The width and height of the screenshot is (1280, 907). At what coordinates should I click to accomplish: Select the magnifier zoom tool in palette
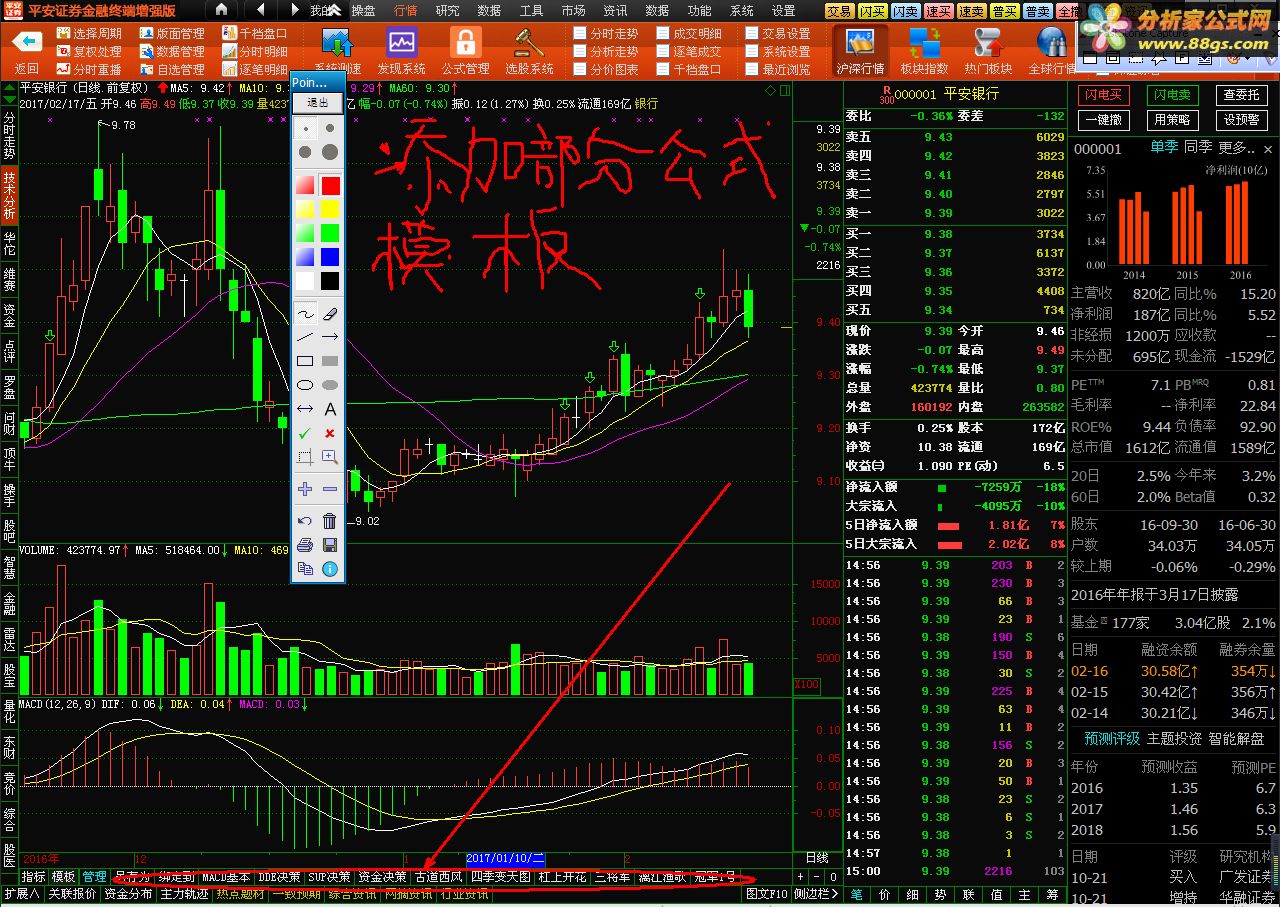pos(330,457)
